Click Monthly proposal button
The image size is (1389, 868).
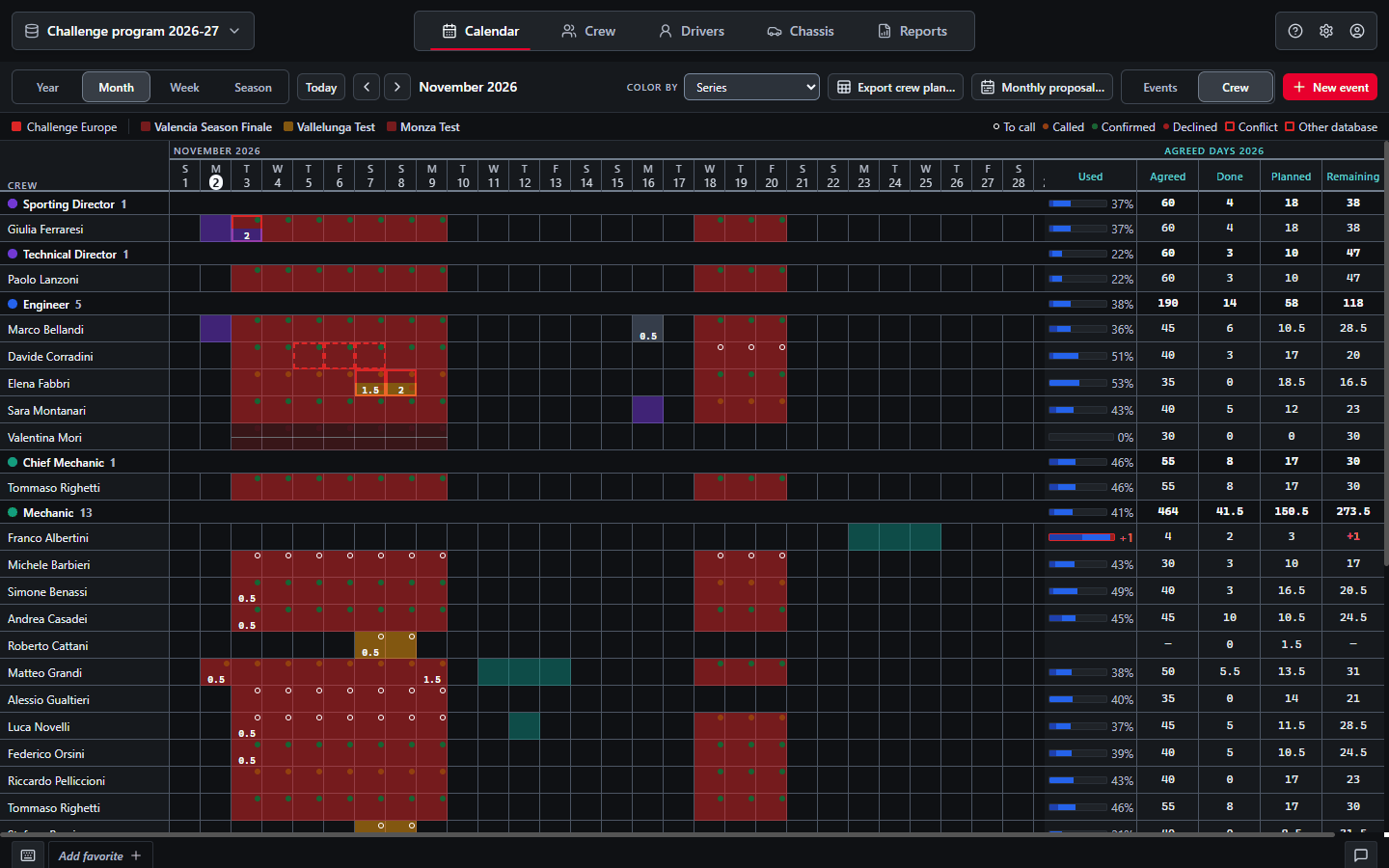1043,87
